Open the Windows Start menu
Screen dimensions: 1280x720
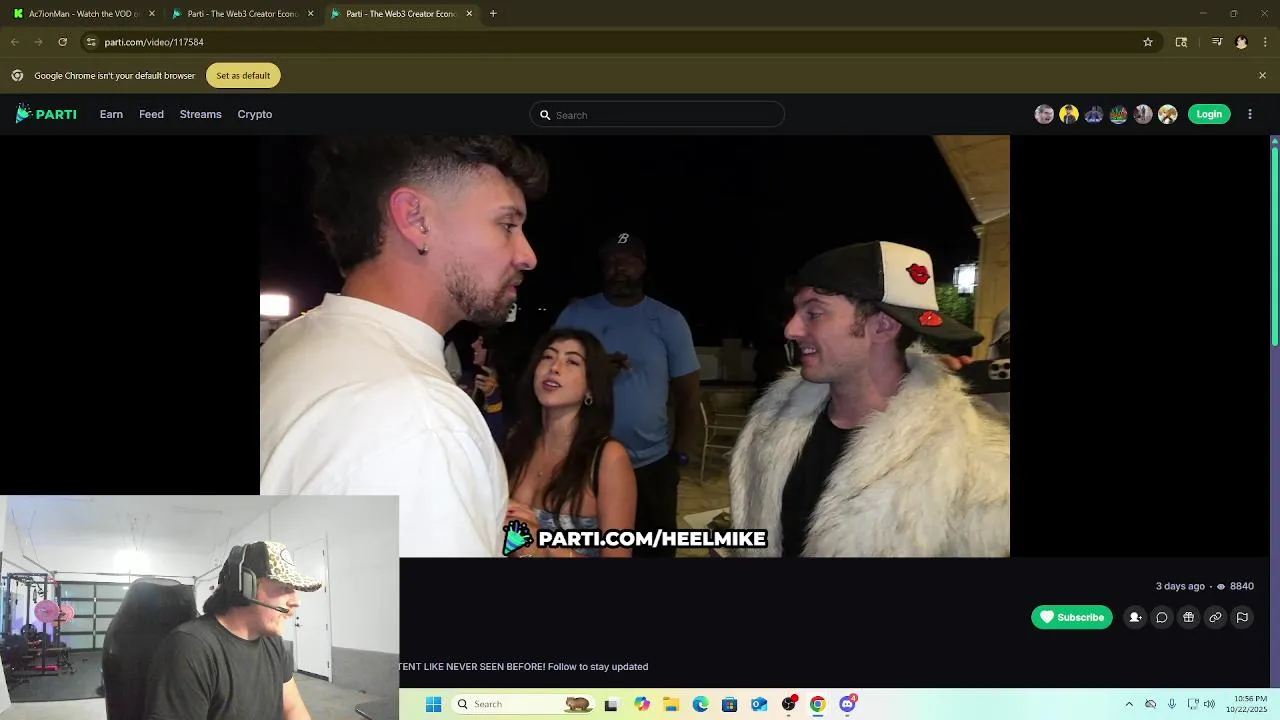433,704
